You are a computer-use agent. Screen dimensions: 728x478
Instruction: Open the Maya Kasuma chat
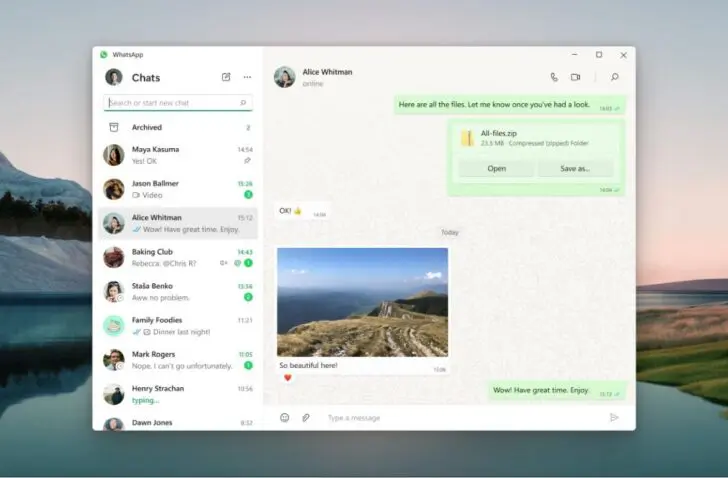[178, 155]
